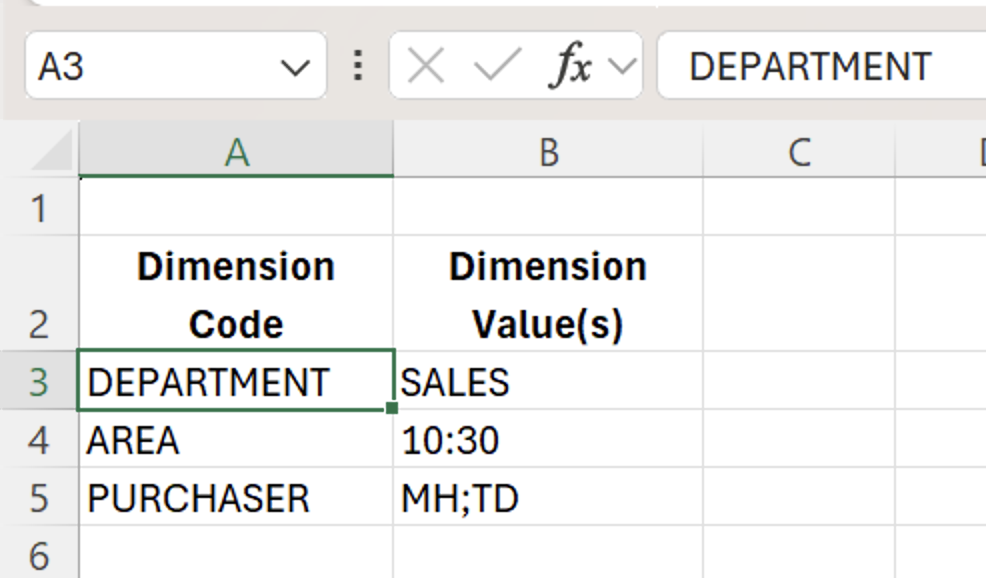Expand the dropdown beside the fx button
The height and width of the screenshot is (578, 986).
(621, 67)
